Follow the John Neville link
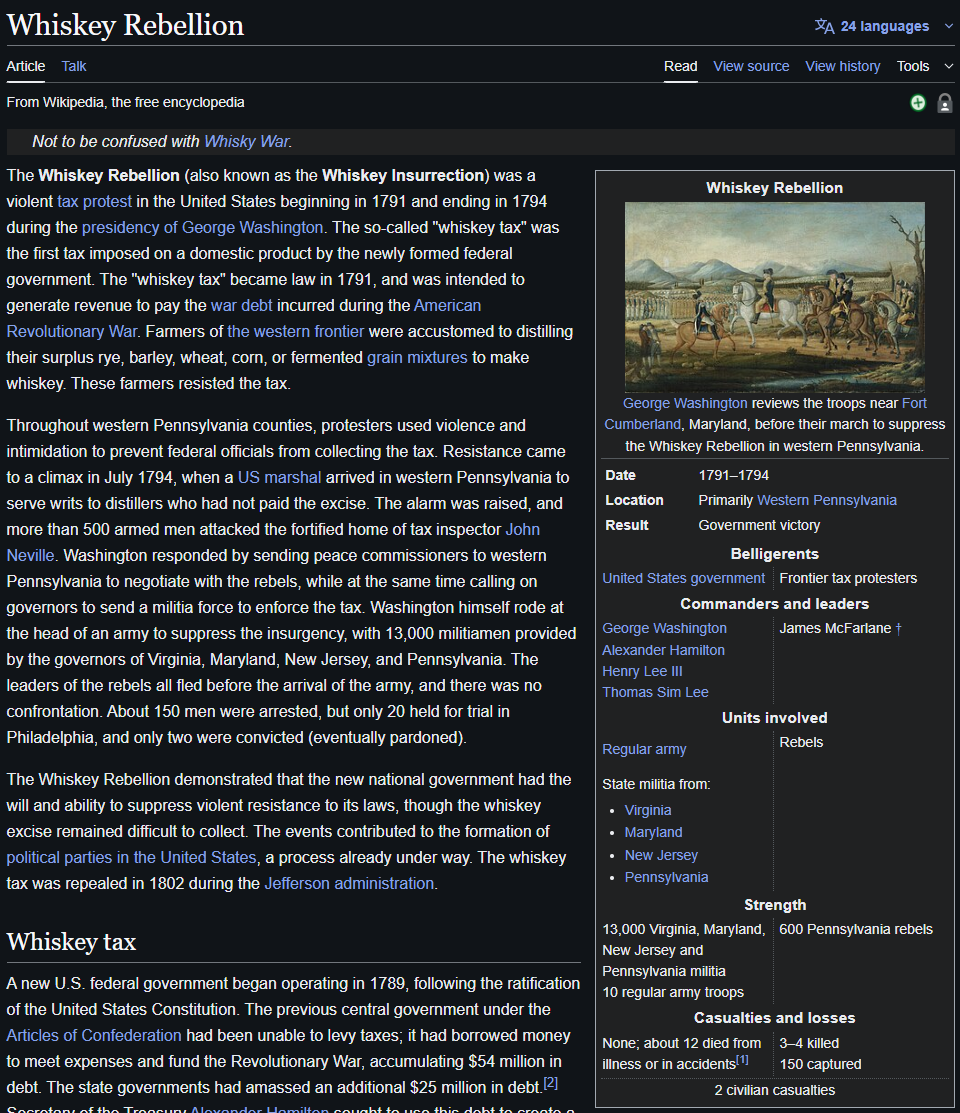This screenshot has height=1113, width=960. tap(523, 530)
